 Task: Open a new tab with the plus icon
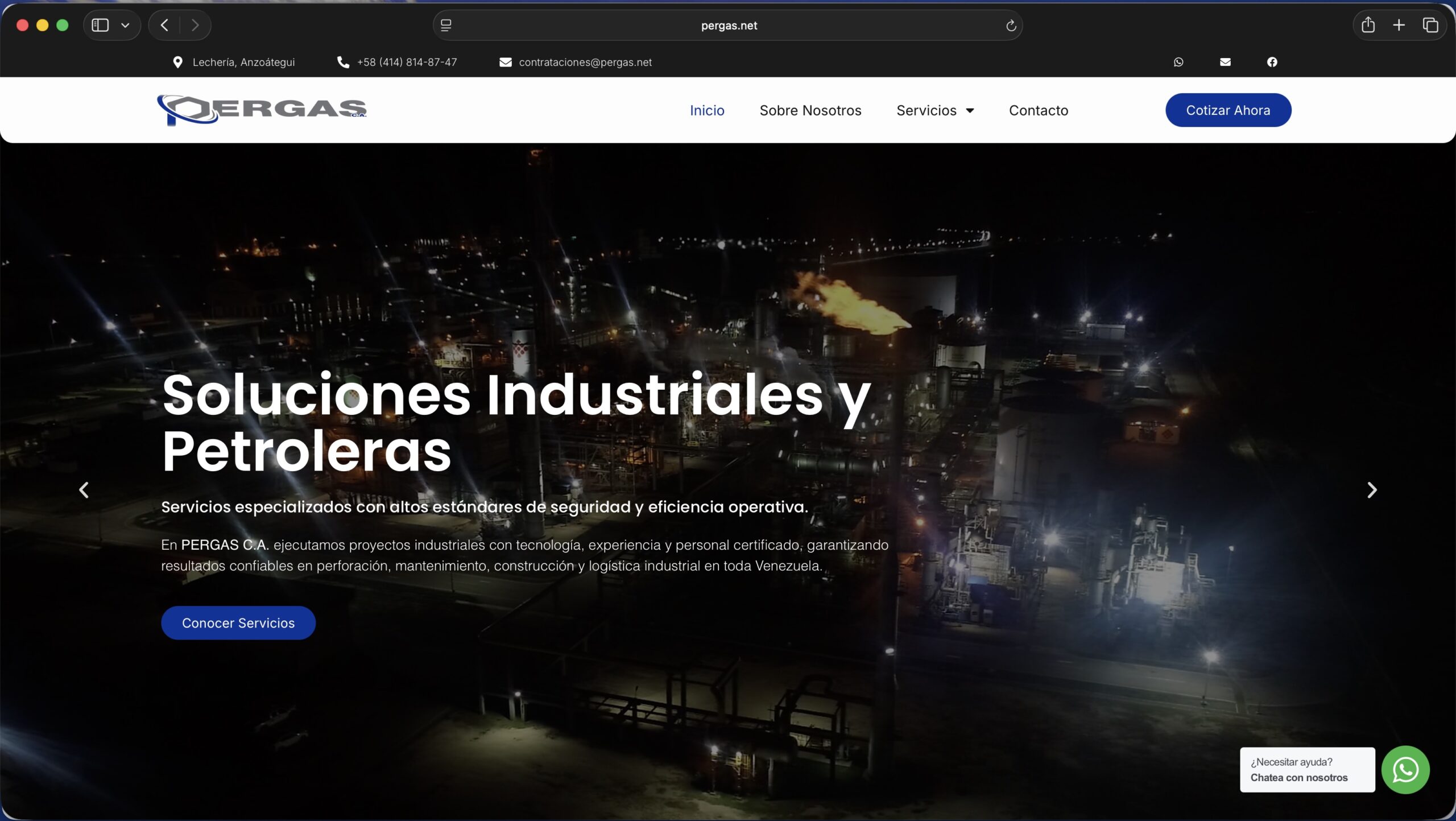coord(1399,25)
